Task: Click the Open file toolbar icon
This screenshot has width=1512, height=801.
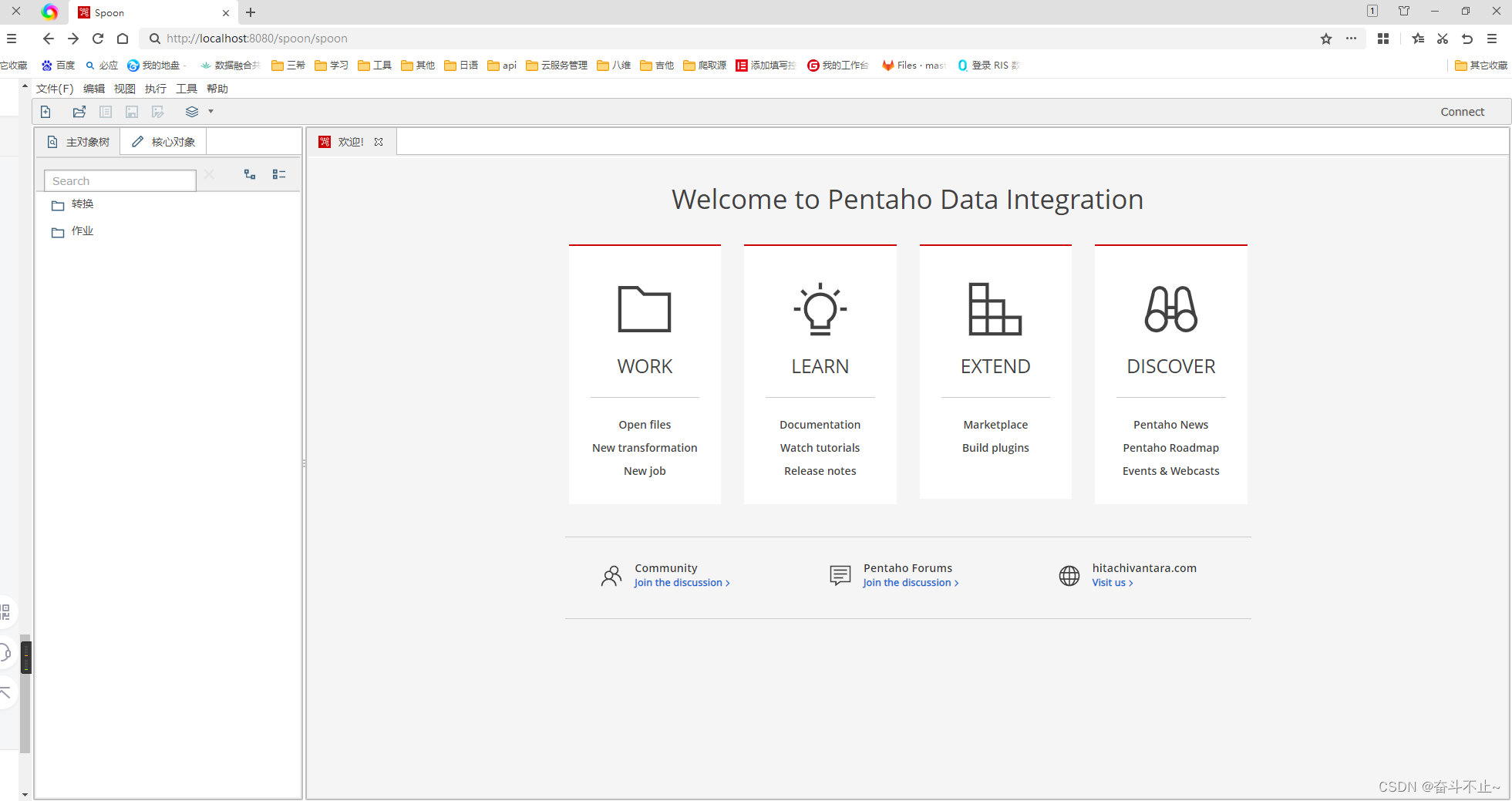Action: click(79, 112)
